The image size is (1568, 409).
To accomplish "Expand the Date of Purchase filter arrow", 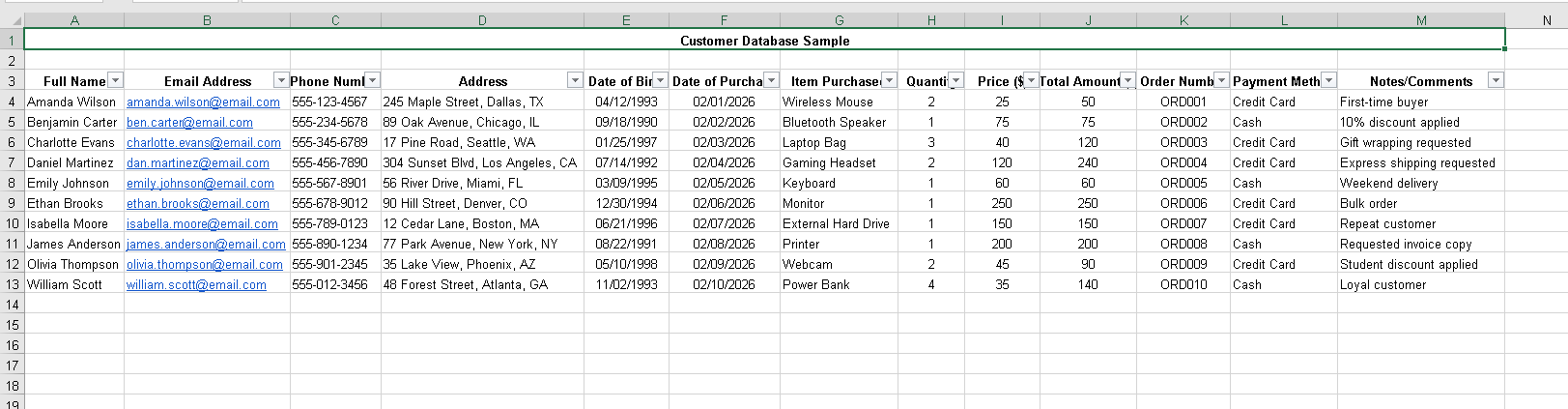I will pyautogui.click(x=771, y=80).
